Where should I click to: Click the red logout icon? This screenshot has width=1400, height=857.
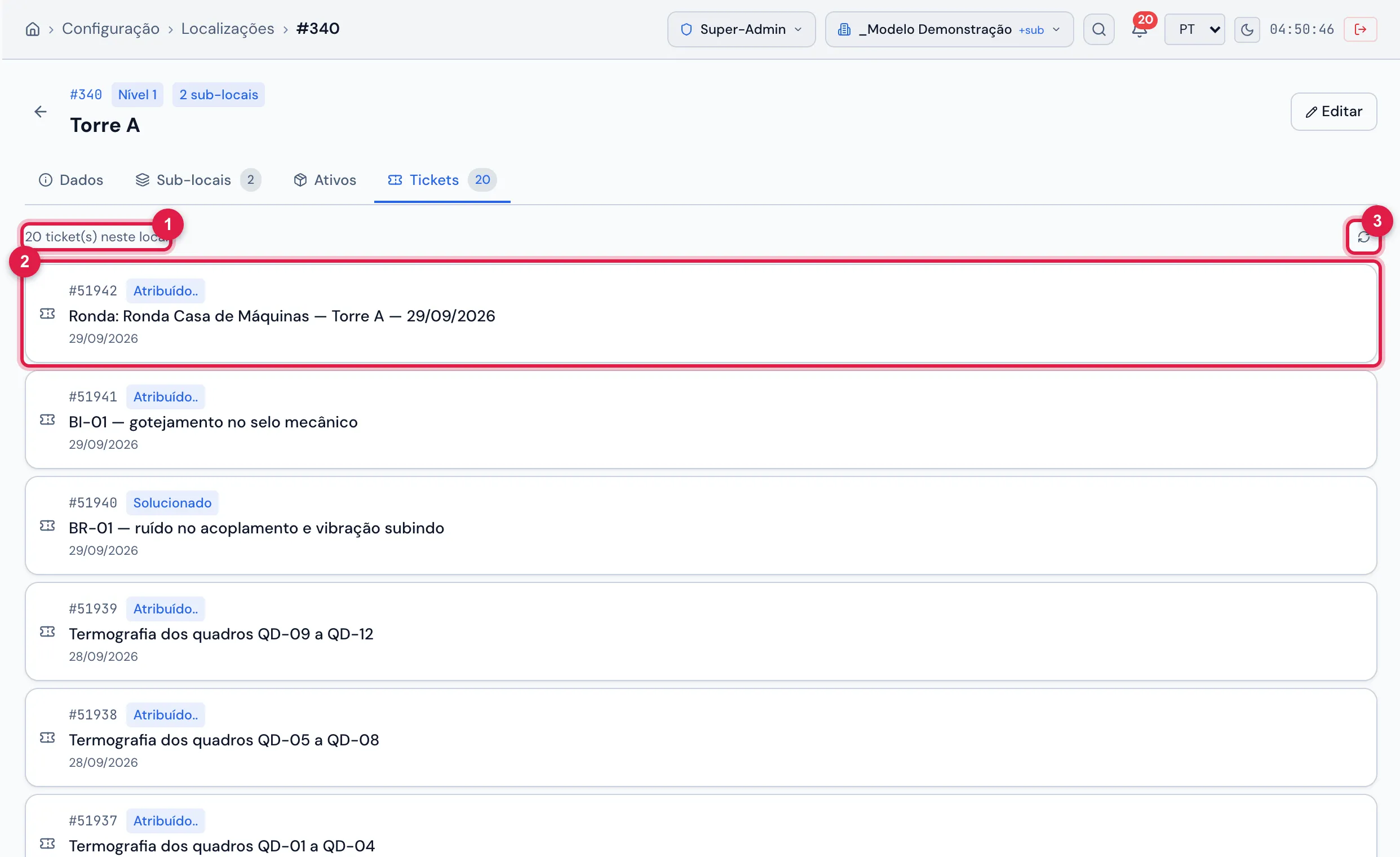point(1359,29)
